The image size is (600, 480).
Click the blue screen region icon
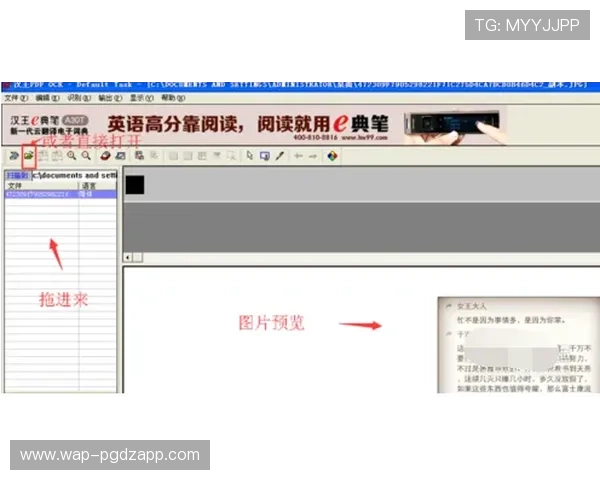coord(264,156)
